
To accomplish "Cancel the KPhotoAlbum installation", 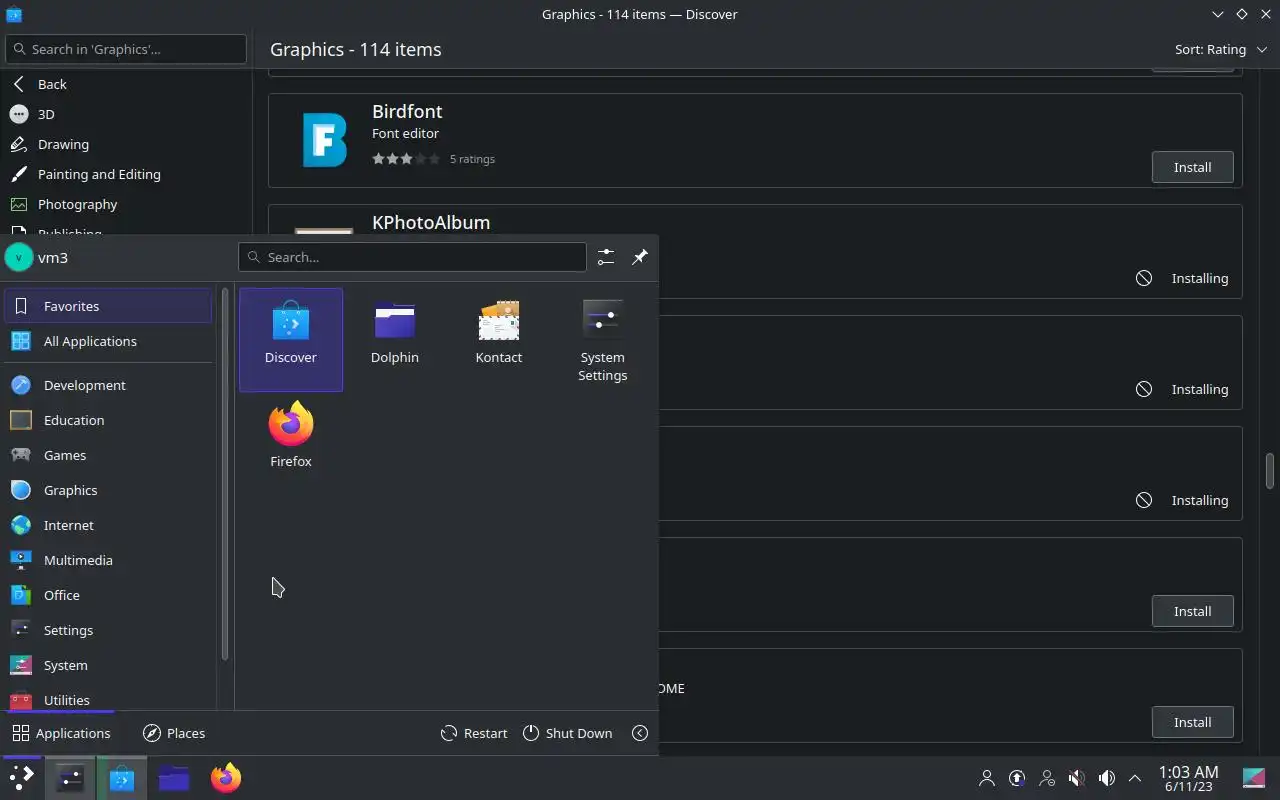I will pos(1144,278).
